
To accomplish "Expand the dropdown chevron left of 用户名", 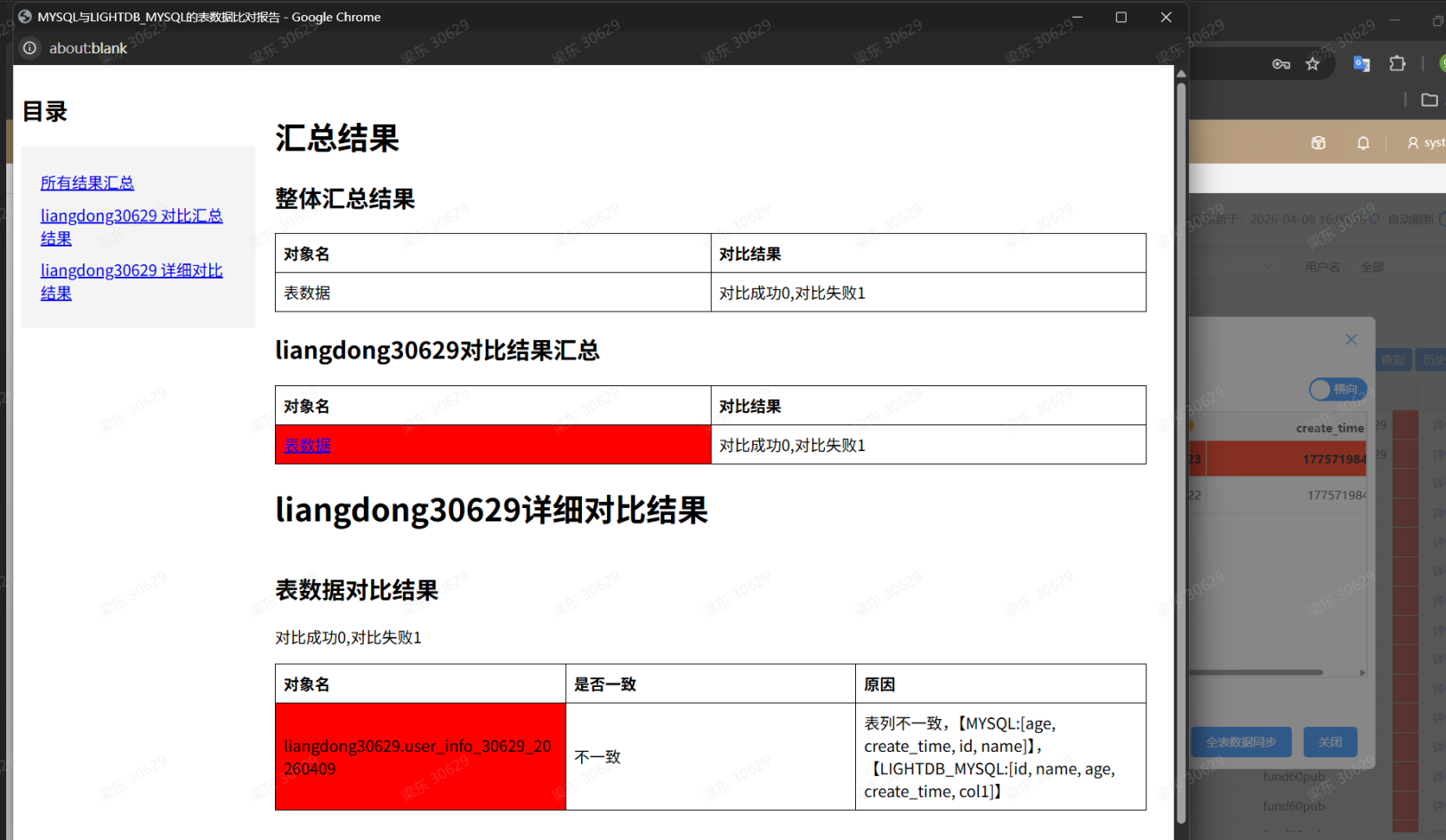I will coord(1268,267).
